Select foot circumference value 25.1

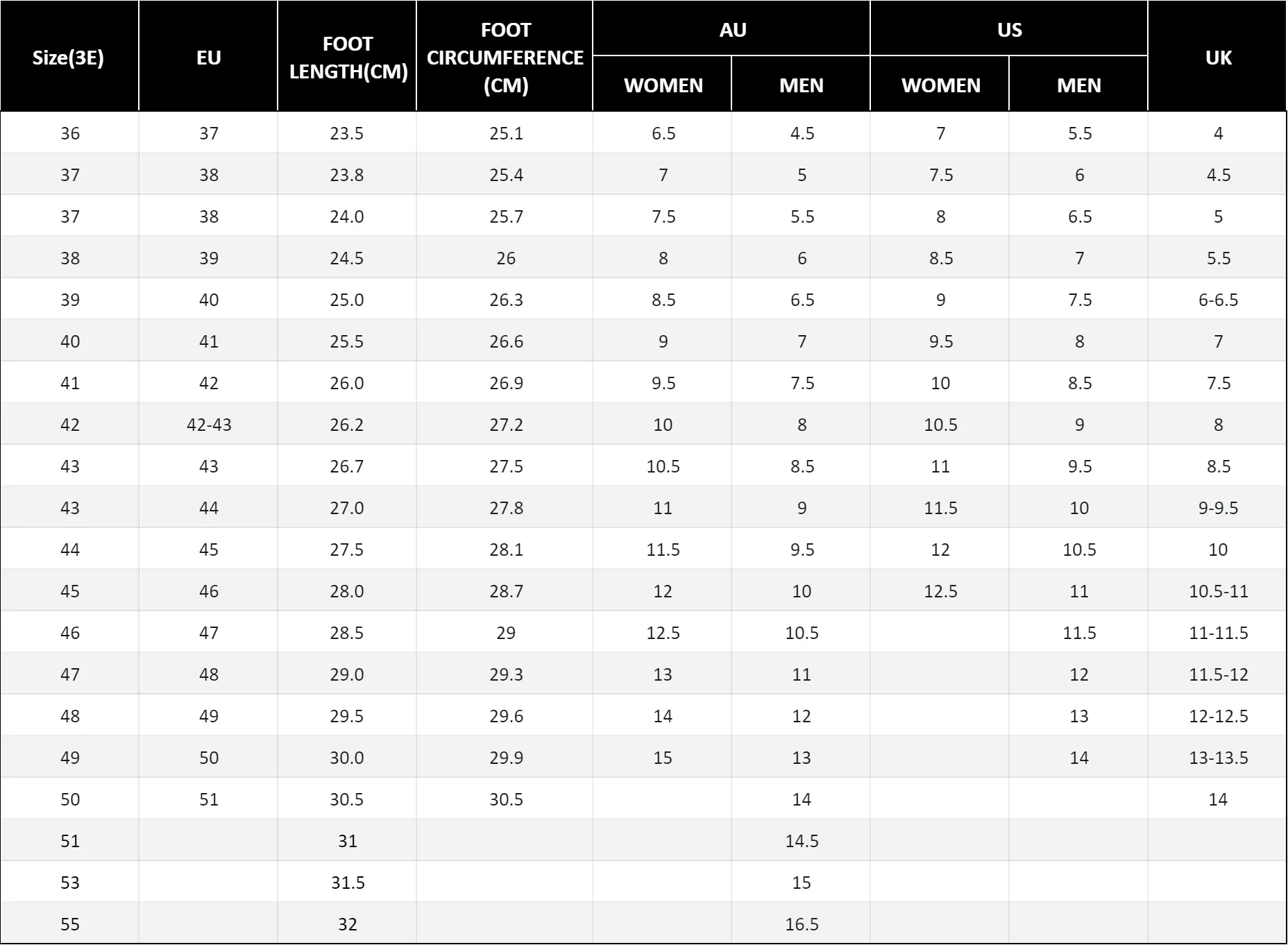click(x=506, y=133)
